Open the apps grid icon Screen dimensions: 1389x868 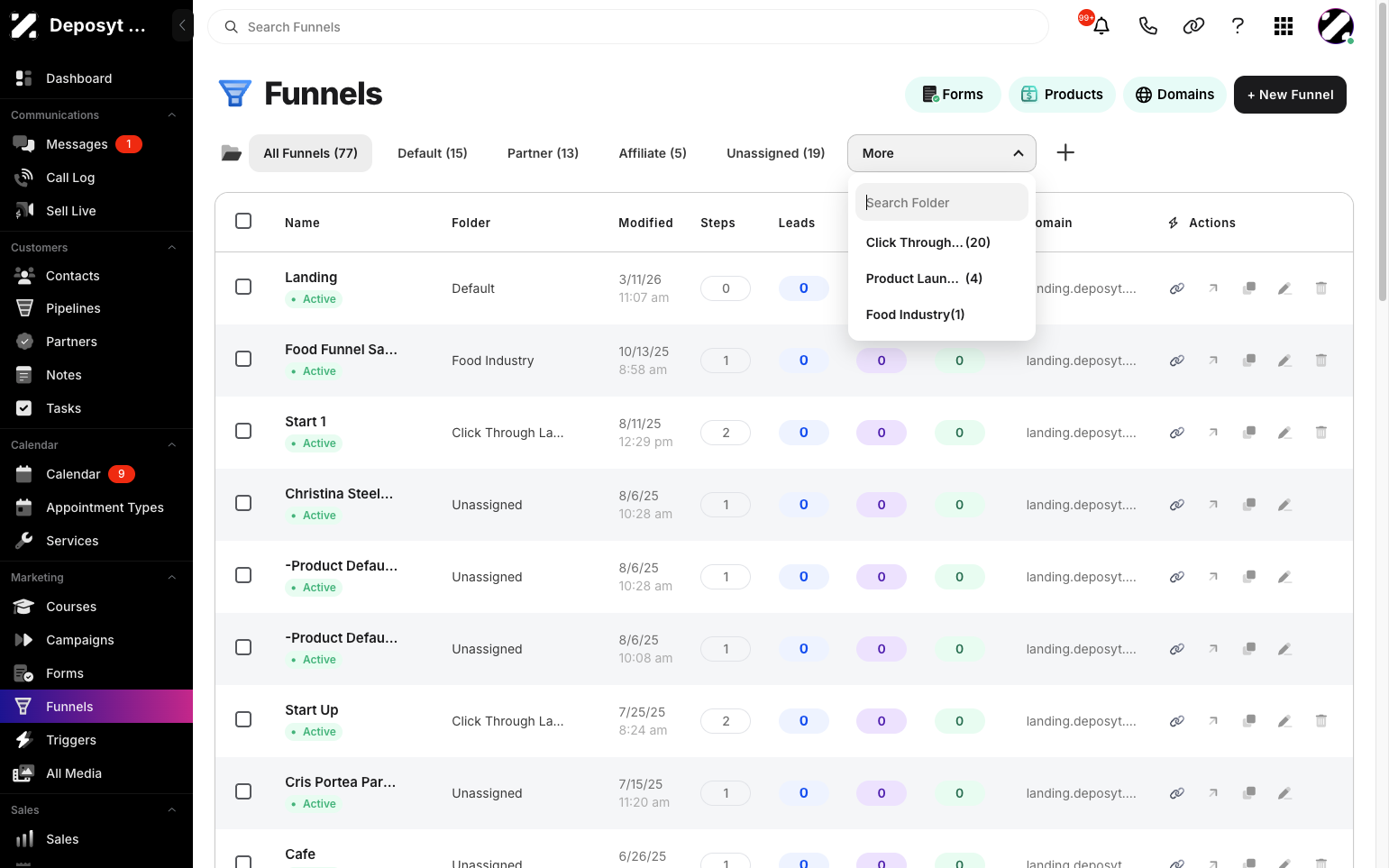(x=1284, y=26)
